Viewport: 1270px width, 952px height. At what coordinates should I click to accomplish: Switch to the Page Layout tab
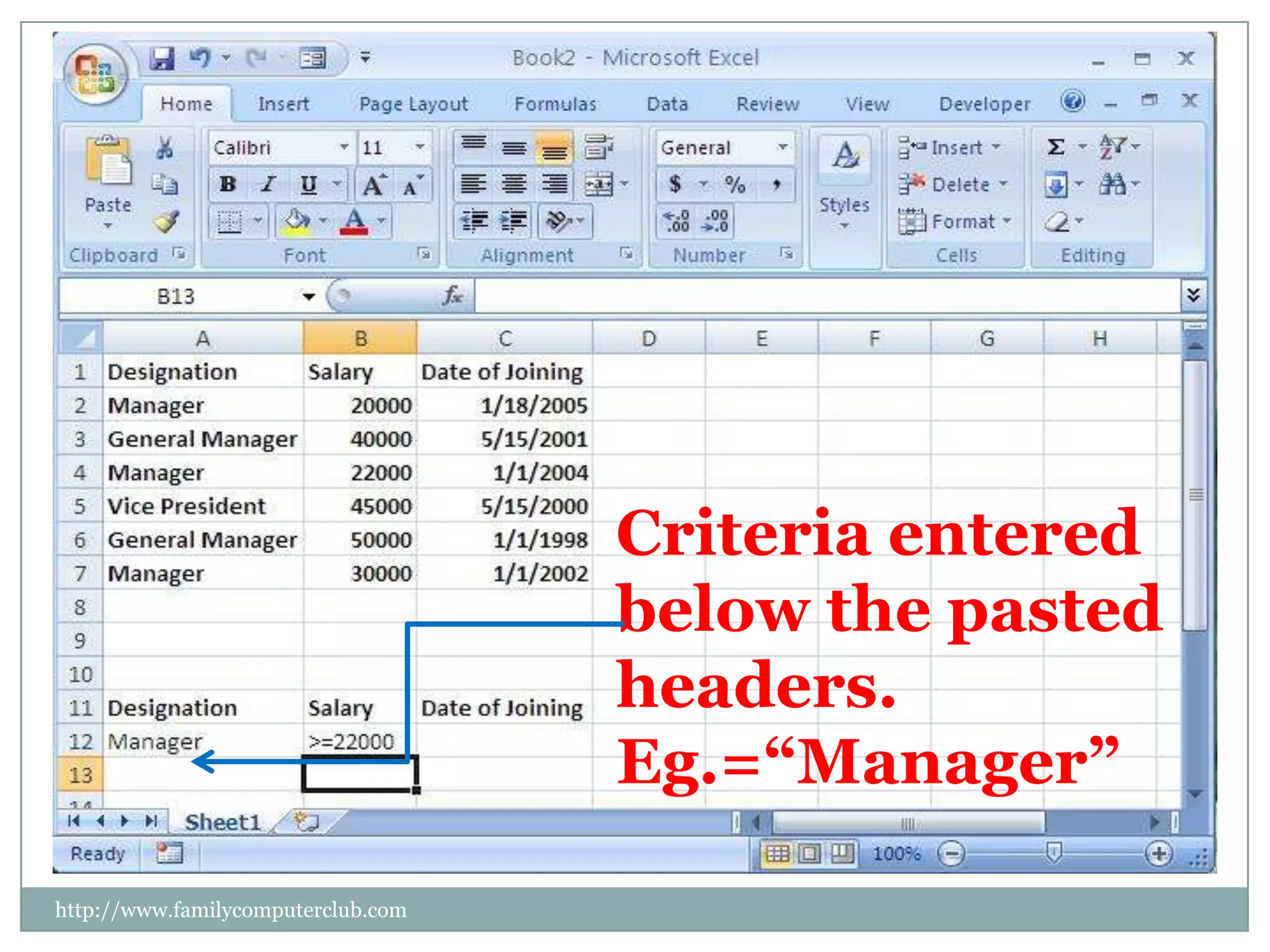[414, 104]
